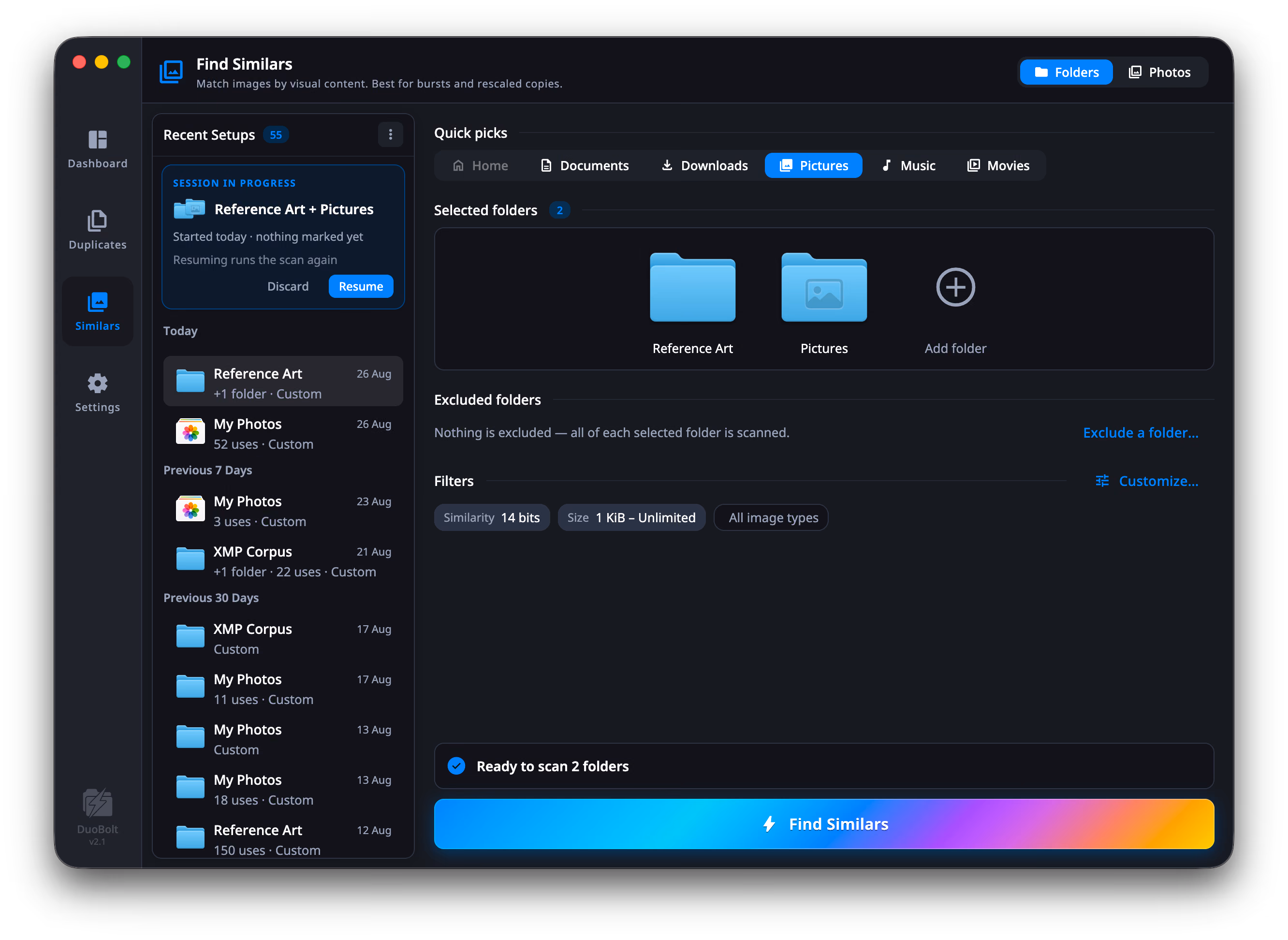This screenshot has width=1288, height=940.
Task: Click the "Previous 7 Days" section heading
Action: (207, 470)
